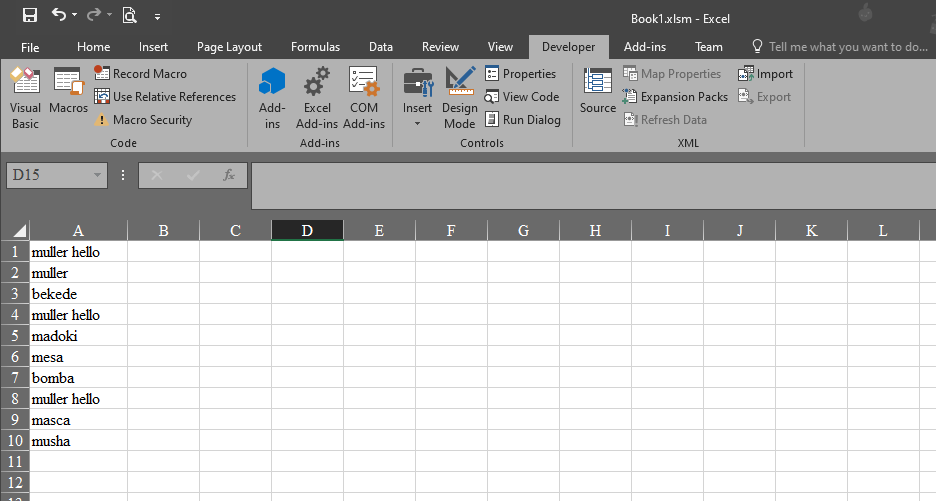Open Customize Quick Access Toolbar dropdown
The height and width of the screenshot is (501, 936).
157,17
